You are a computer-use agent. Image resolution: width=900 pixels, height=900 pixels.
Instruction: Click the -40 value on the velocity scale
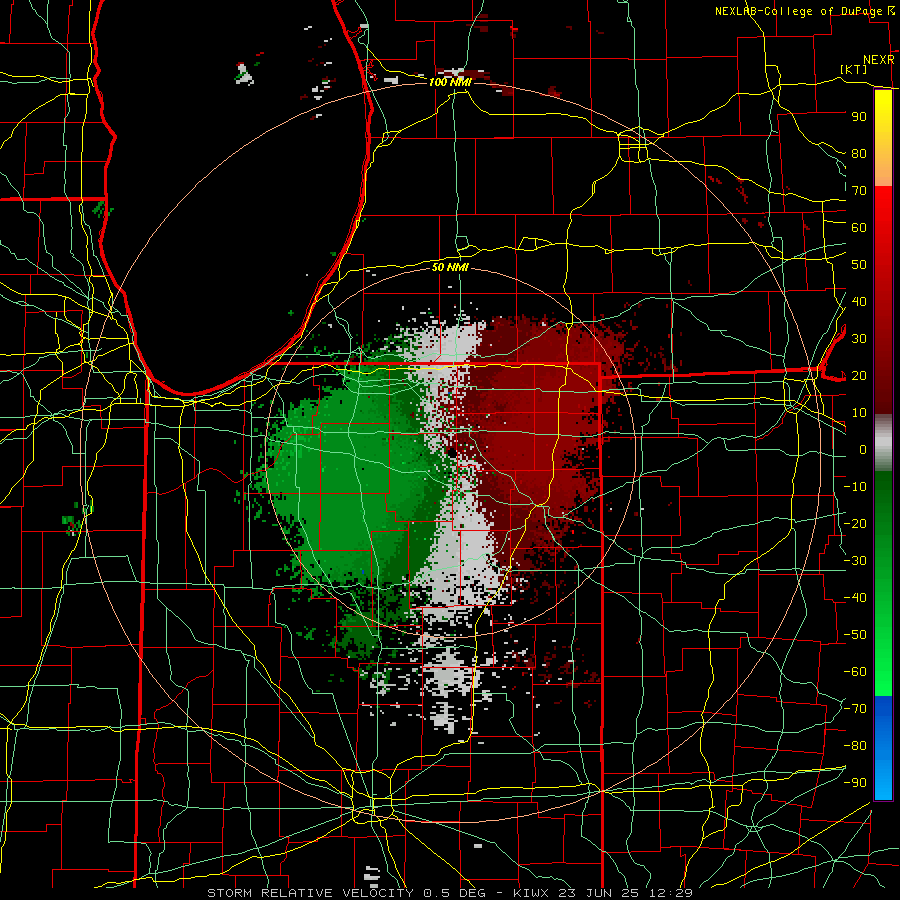(855, 598)
